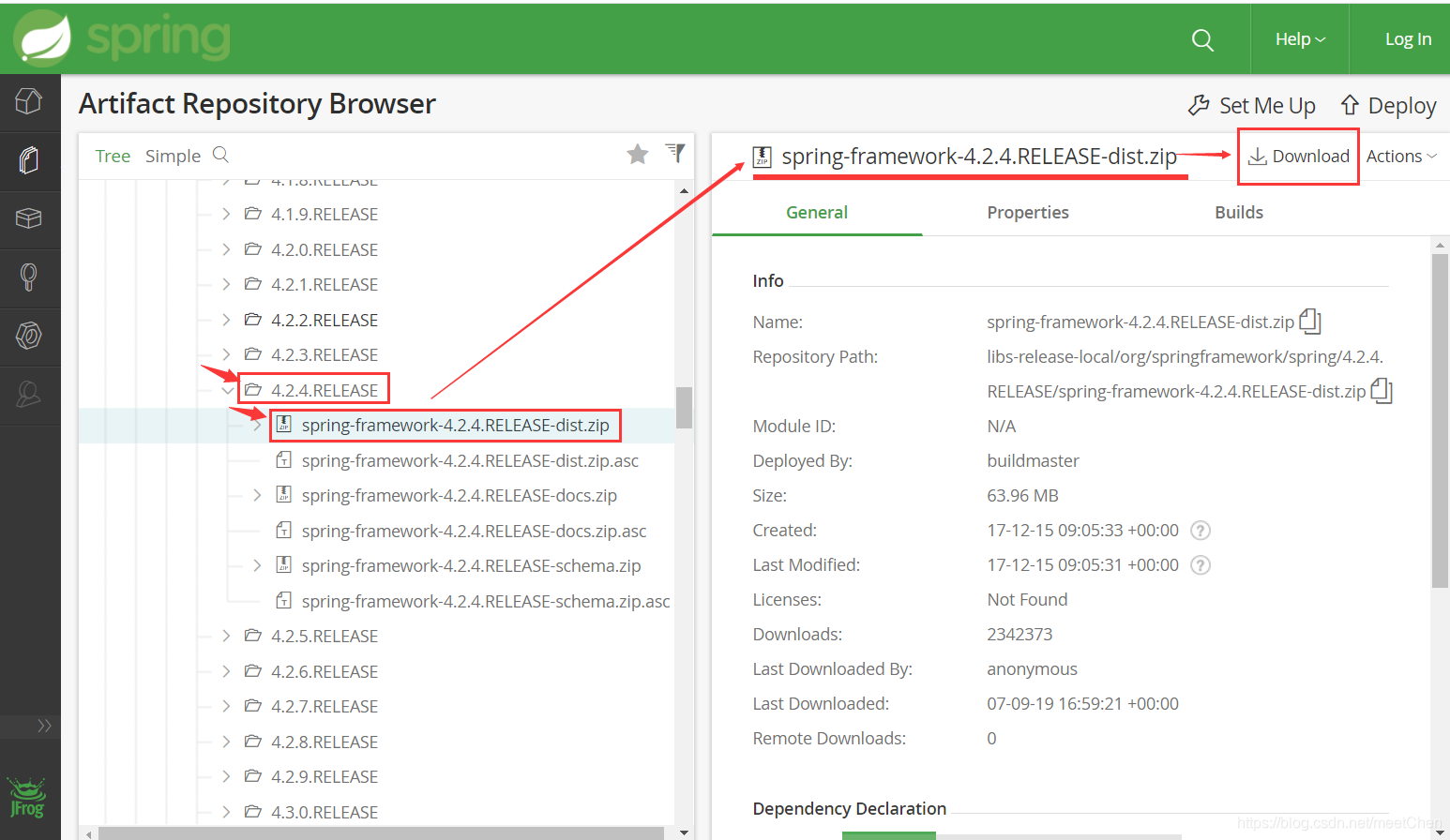Expand spring-framework-4.2.4.RELEASE-dist.zip contents
Image resolution: width=1450 pixels, height=840 pixels.
(x=257, y=425)
